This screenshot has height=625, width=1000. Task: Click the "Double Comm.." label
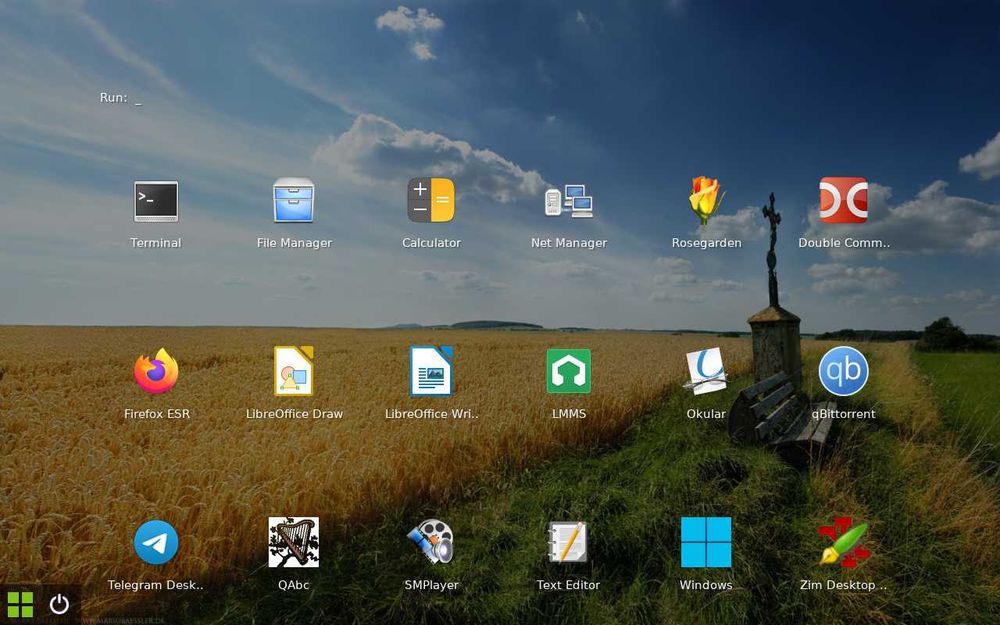point(844,243)
